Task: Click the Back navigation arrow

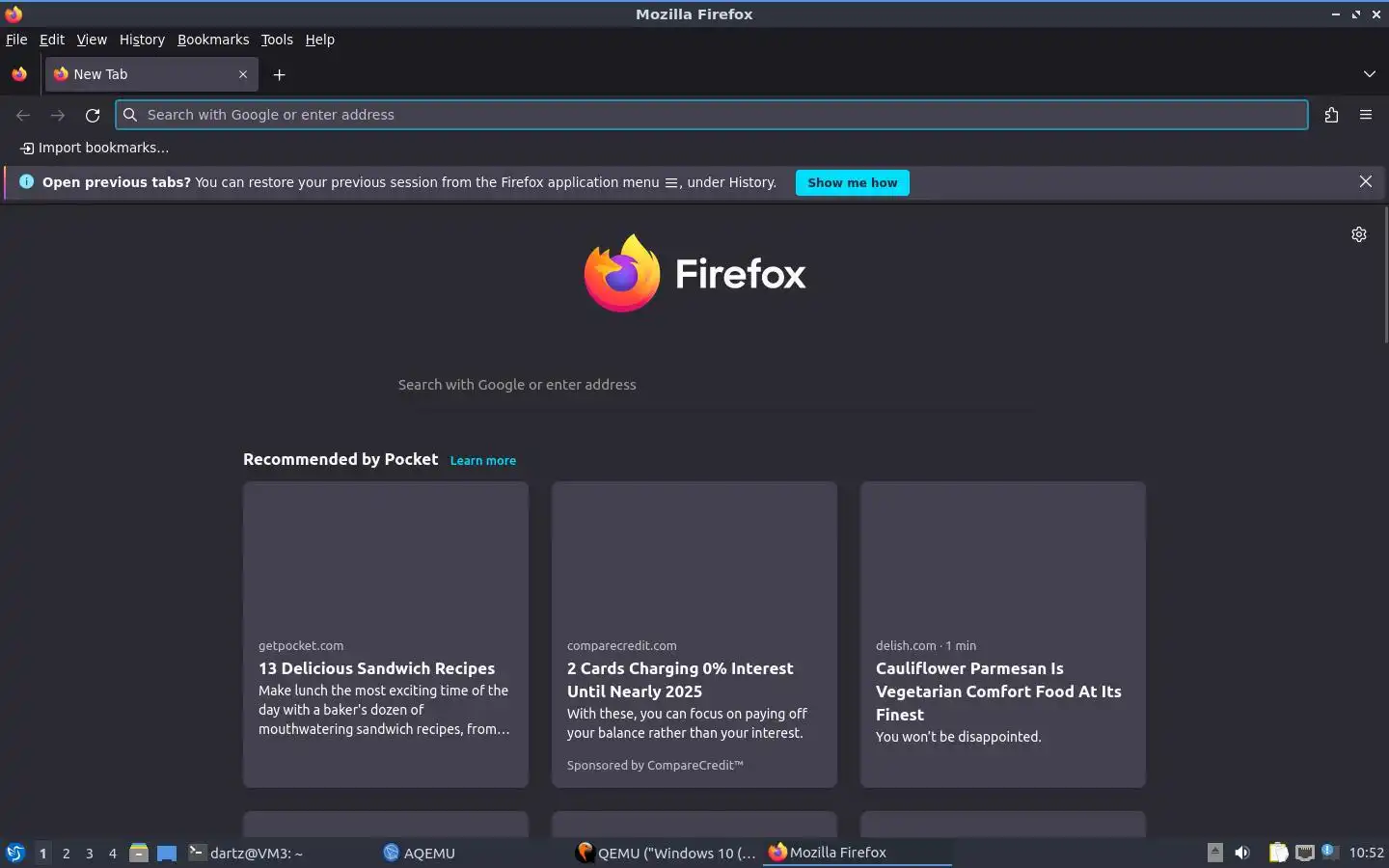Action: tap(23, 115)
